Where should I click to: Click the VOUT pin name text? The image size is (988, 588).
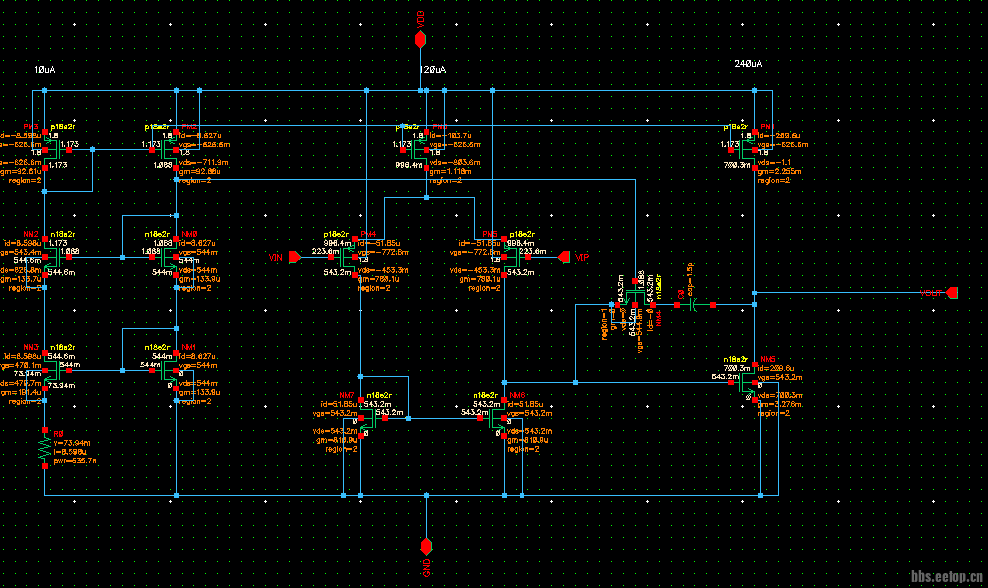(931, 293)
